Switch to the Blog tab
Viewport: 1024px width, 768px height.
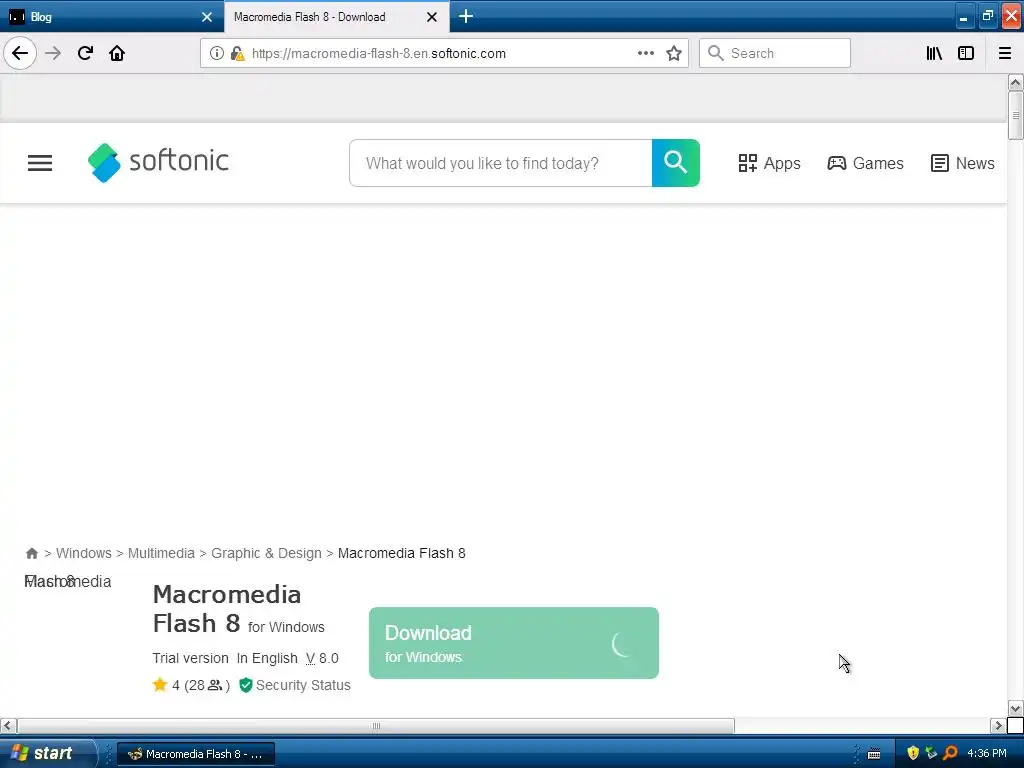click(x=111, y=17)
